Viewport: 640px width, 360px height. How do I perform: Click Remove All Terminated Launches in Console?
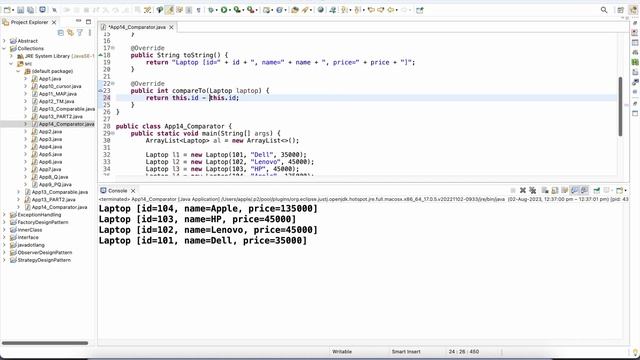(533, 191)
